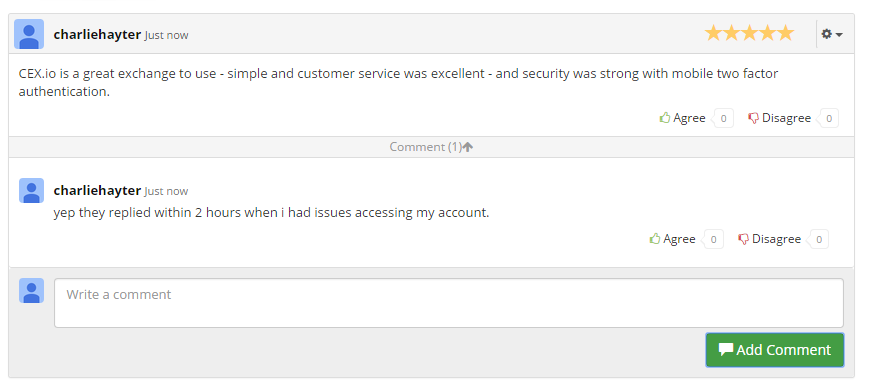Toggle Agree label on the review

pos(689,118)
